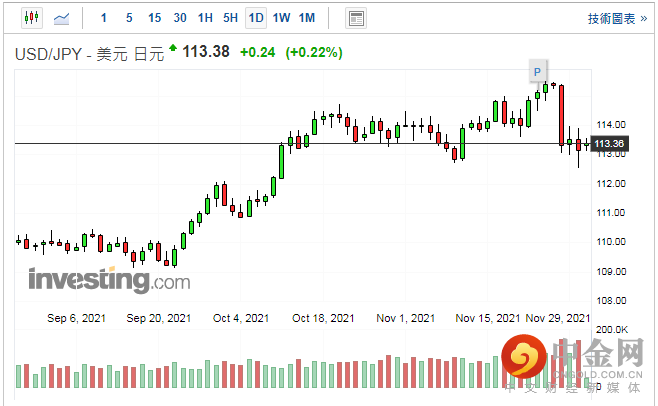
Task: Open the 技術圖表 technical chart link
Action: pos(613,18)
